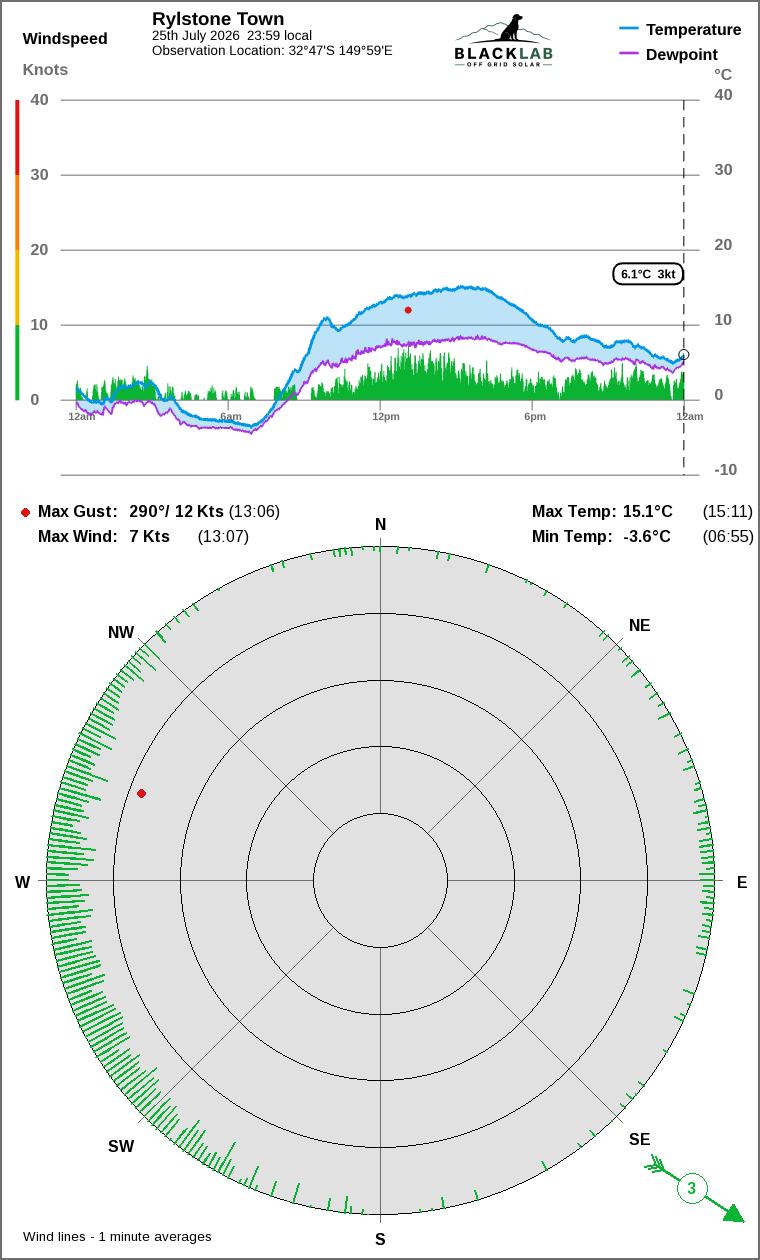Click the Max Gust time (13:06)
This screenshot has height=1260, width=760.
(254, 512)
